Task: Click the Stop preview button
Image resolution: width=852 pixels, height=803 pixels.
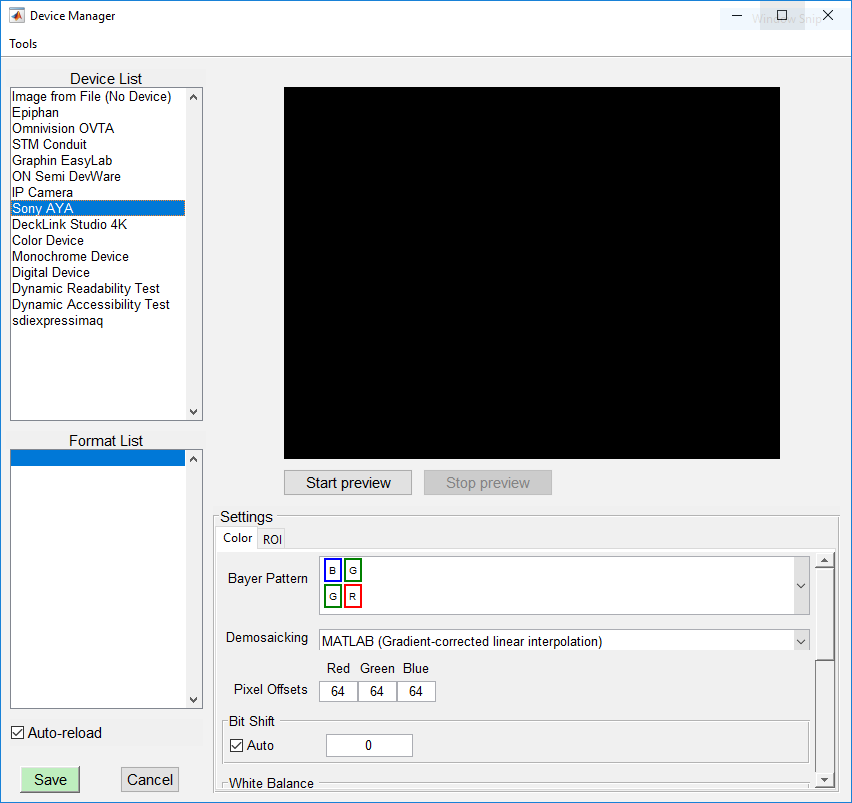Action: [x=488, y=482]
